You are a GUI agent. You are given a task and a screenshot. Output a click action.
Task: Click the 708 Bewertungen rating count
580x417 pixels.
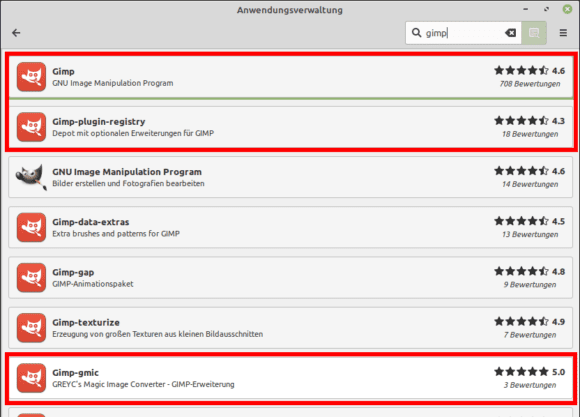coord(530,84)
